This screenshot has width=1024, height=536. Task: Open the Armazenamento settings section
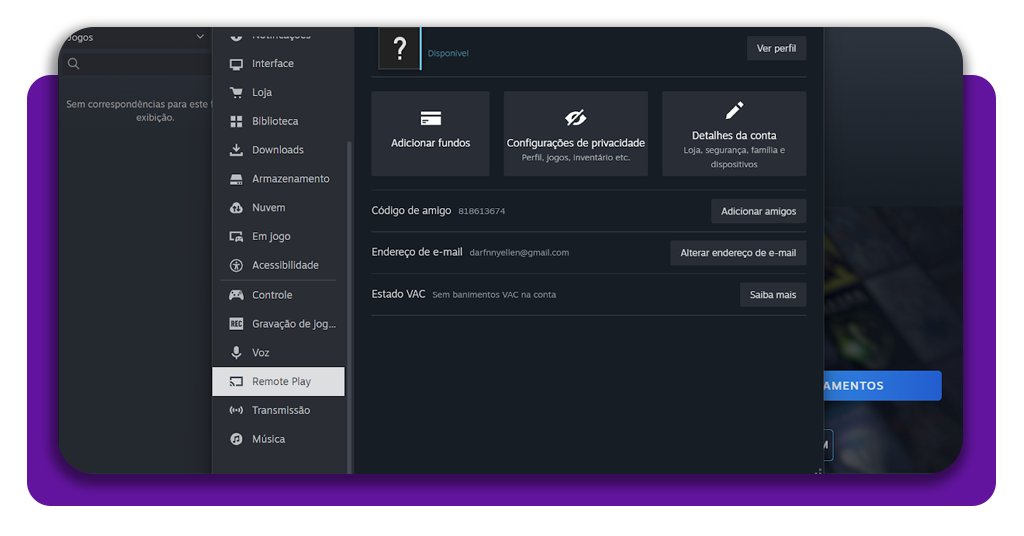pyautogui.click(x=289, y=179)
